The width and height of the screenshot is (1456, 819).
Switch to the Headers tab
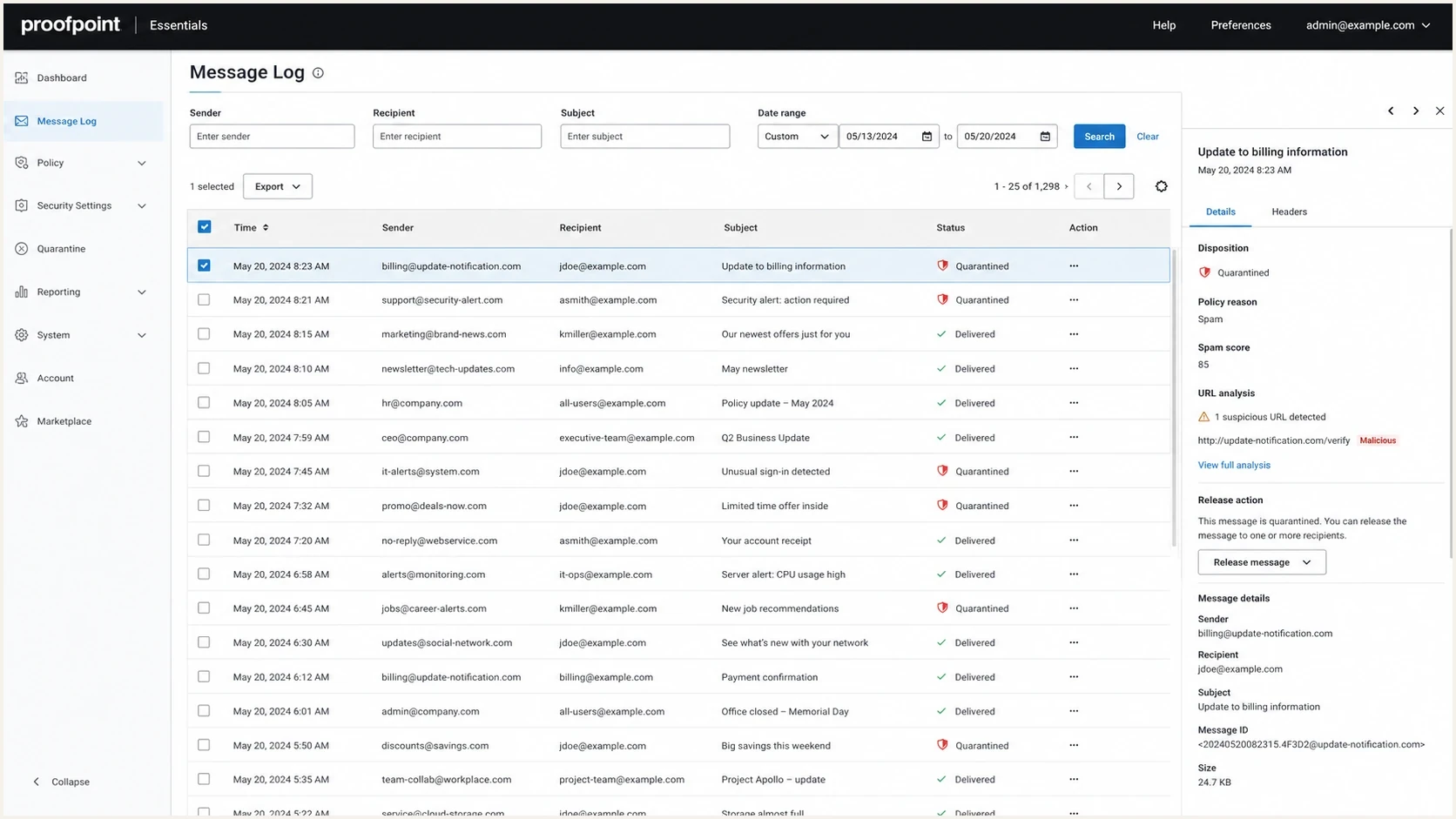pos(1289,211)
